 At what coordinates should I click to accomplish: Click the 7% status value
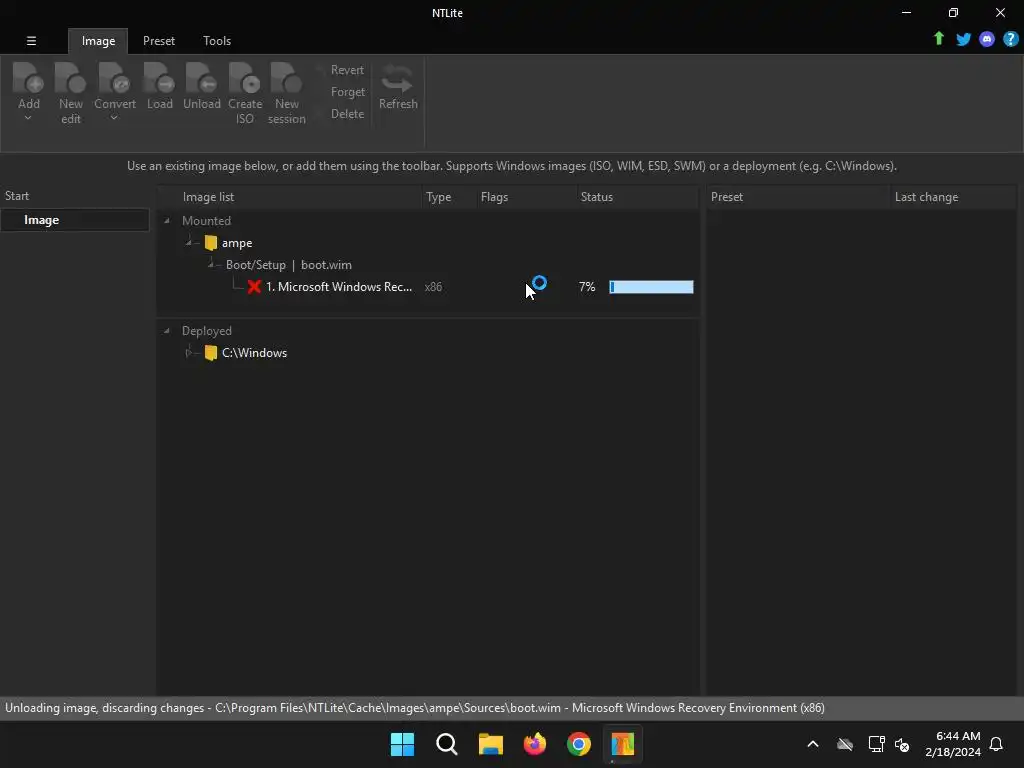click(586, 287)
